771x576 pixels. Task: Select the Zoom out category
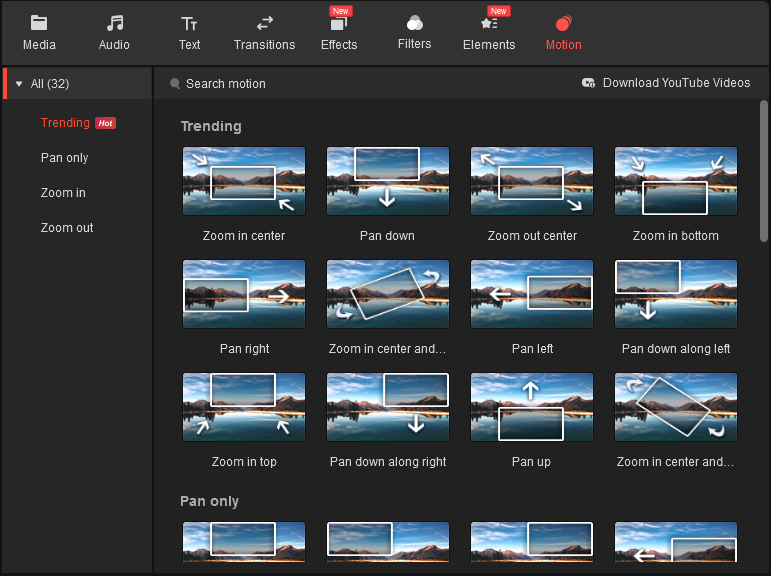67,228
